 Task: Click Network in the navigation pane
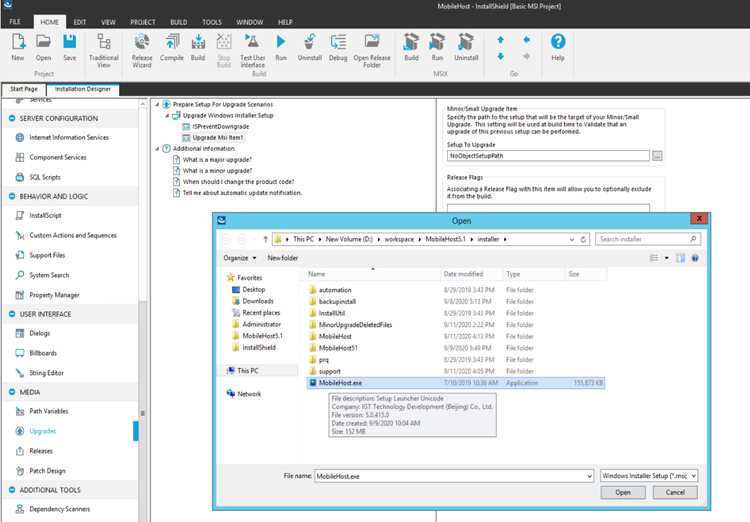[x=249, y=394]
